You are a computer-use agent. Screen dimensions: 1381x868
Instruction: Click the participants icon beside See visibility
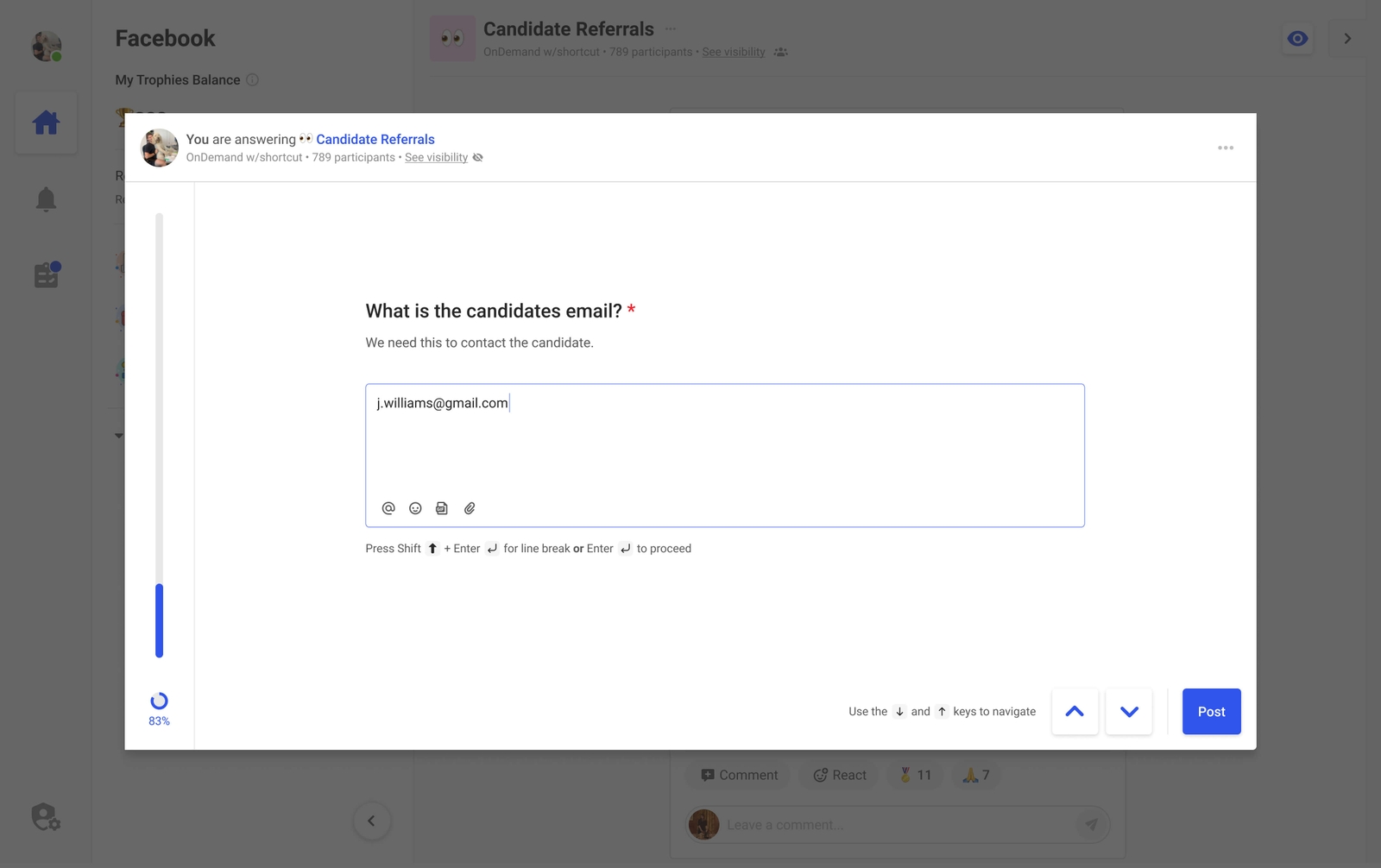click(x=780, y=52)
